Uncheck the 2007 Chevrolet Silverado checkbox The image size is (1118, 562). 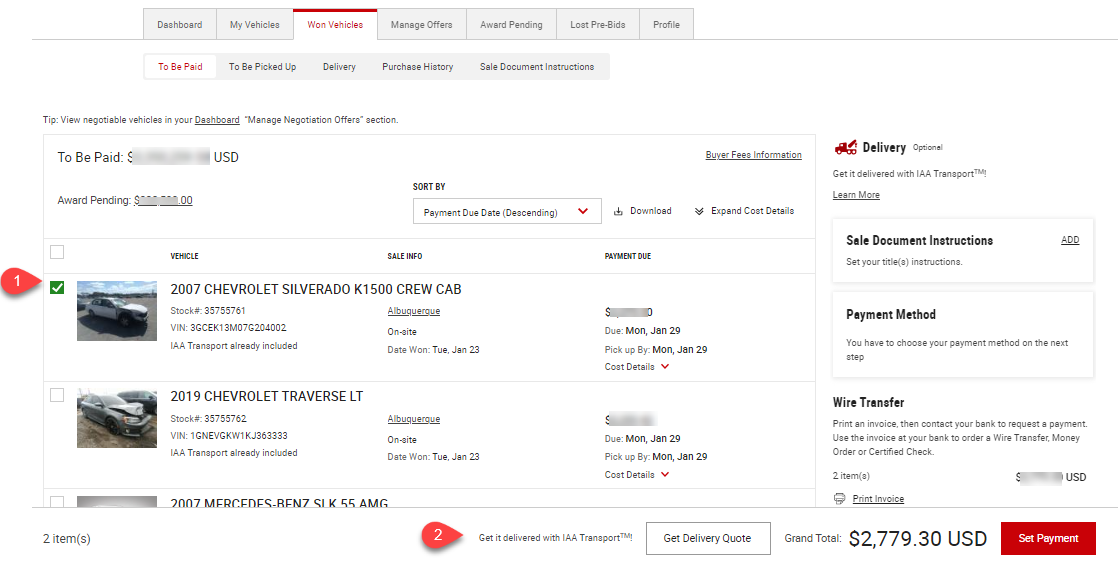pyautogui.click(x=57, y=287)
